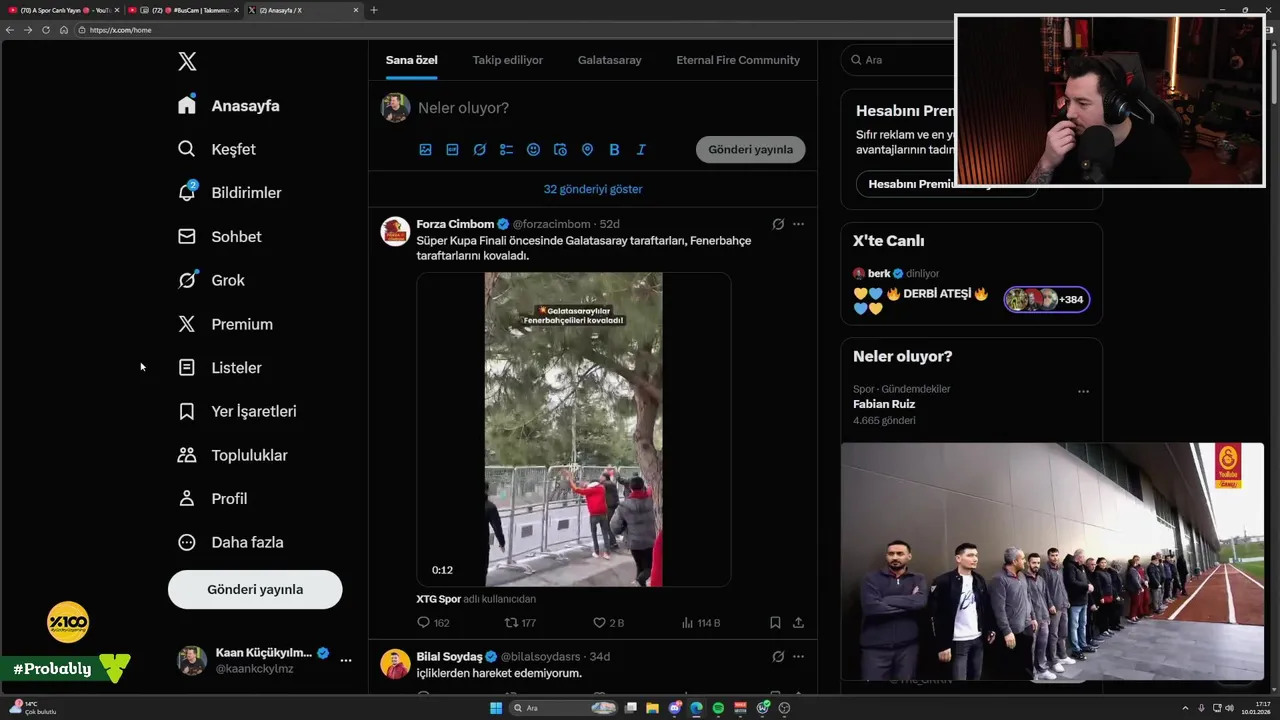Open account menu dots beside Kaan Küçükyılmaz

(346, 660)
